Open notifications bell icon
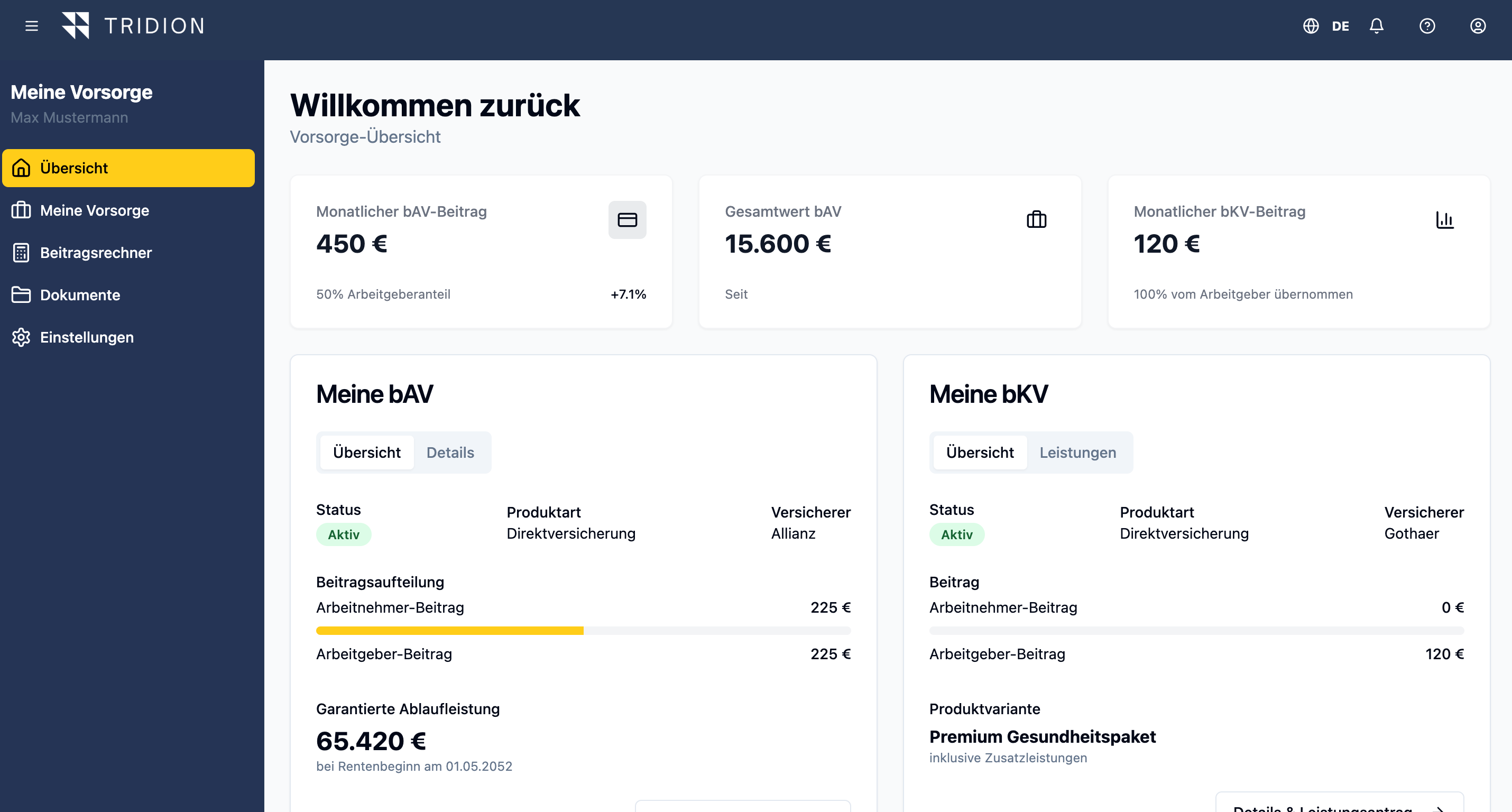Screen dimensions: 1512x812 pos(1377,26)
